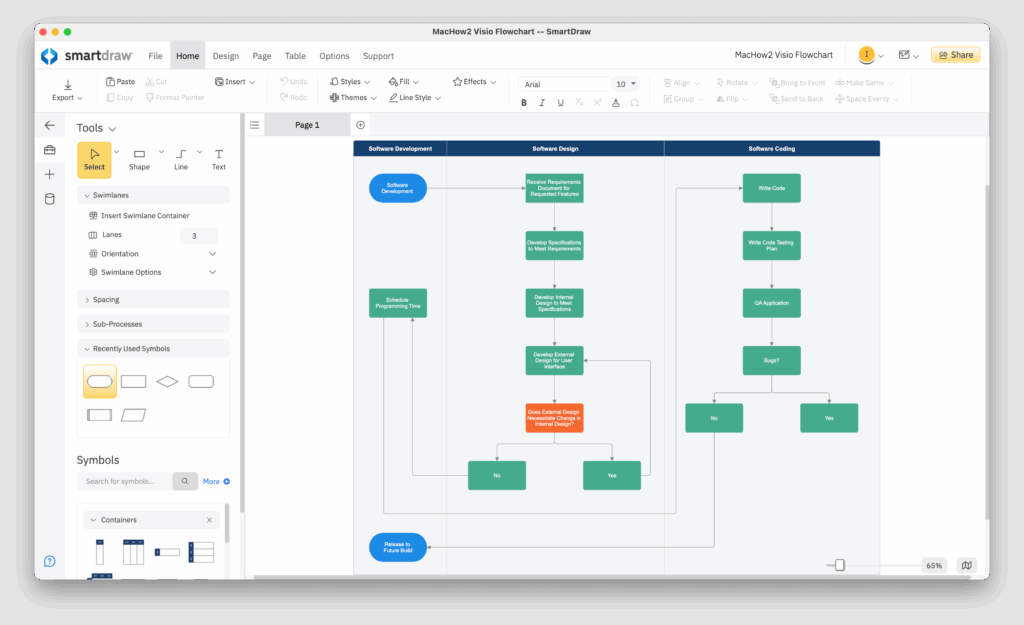This screenshot has width=1024, height=625.
Task: Click the back arrow in left sidebar
Action: pos(50,125)
